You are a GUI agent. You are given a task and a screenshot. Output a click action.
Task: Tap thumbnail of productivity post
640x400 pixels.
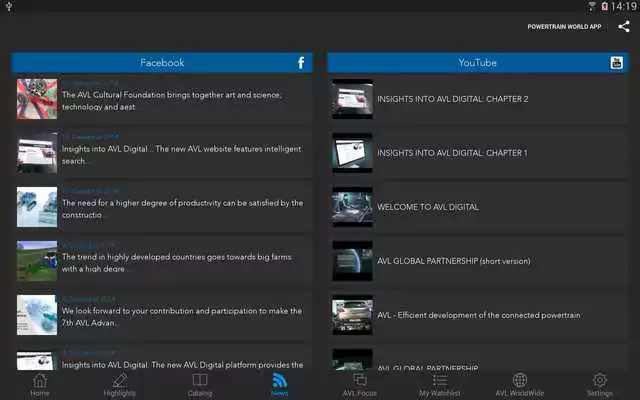pyautogui.click(x=37, y=207)
